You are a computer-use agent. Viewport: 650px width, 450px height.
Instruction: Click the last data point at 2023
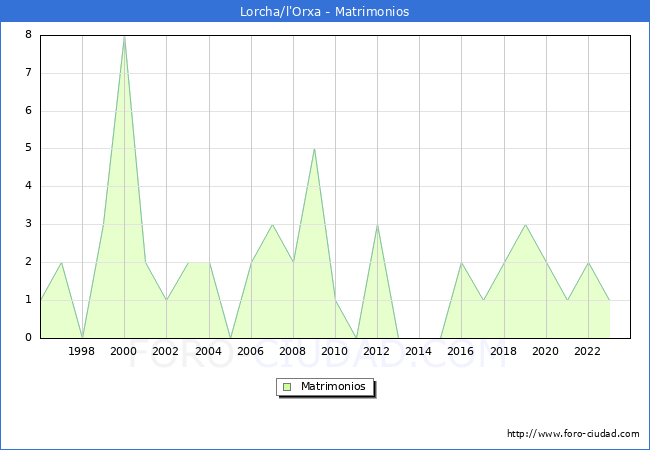(x=609, y=300)
